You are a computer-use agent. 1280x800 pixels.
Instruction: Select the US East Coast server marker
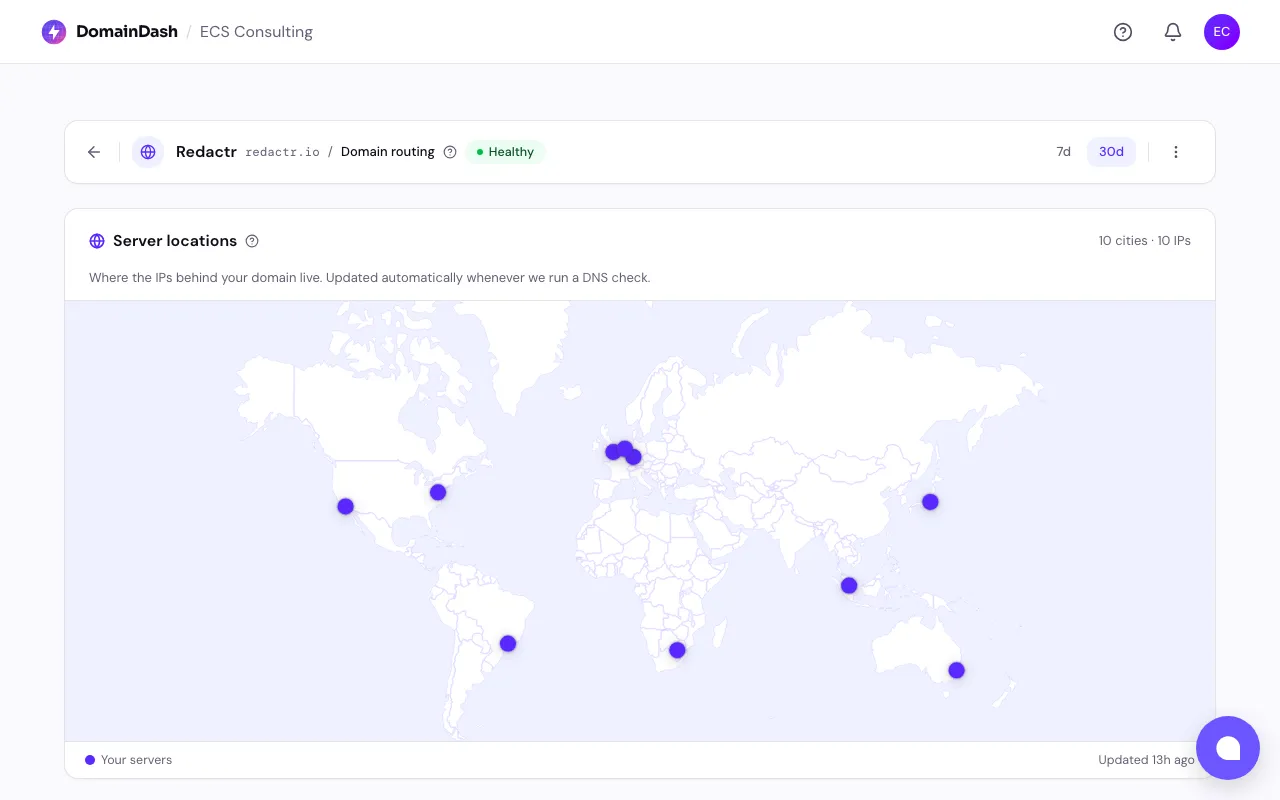(x=438, y=492)
